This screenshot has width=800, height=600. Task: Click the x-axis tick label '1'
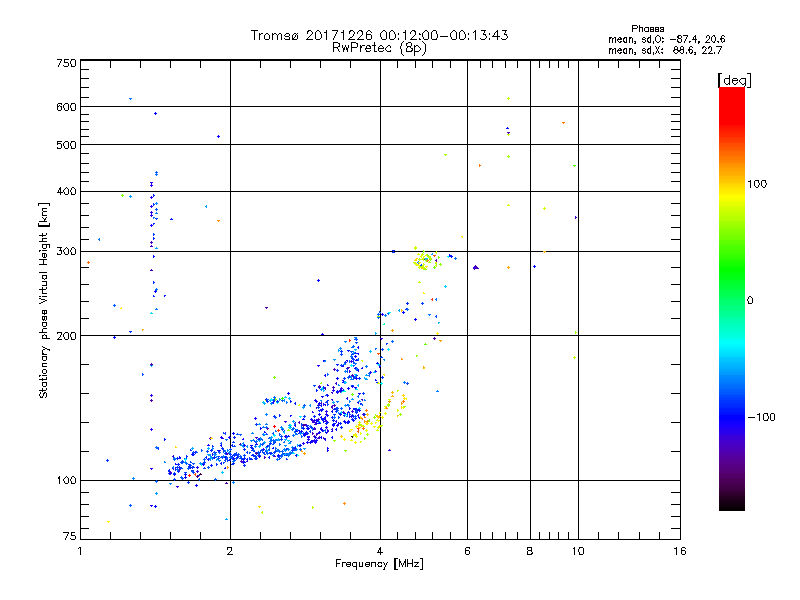tap(80, 551)
